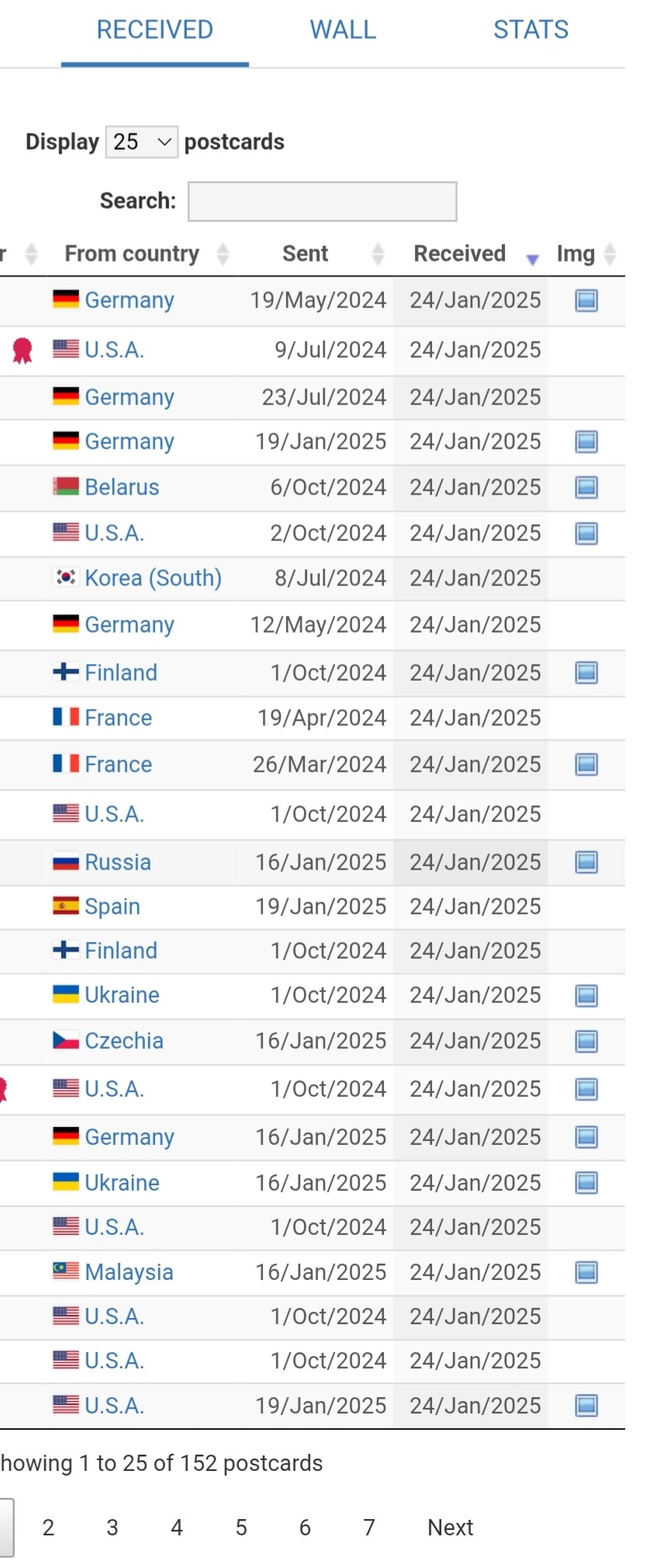Screen dimensions: 654x1568
Task: Switch to the STATS tab
Action: (531, 29)
